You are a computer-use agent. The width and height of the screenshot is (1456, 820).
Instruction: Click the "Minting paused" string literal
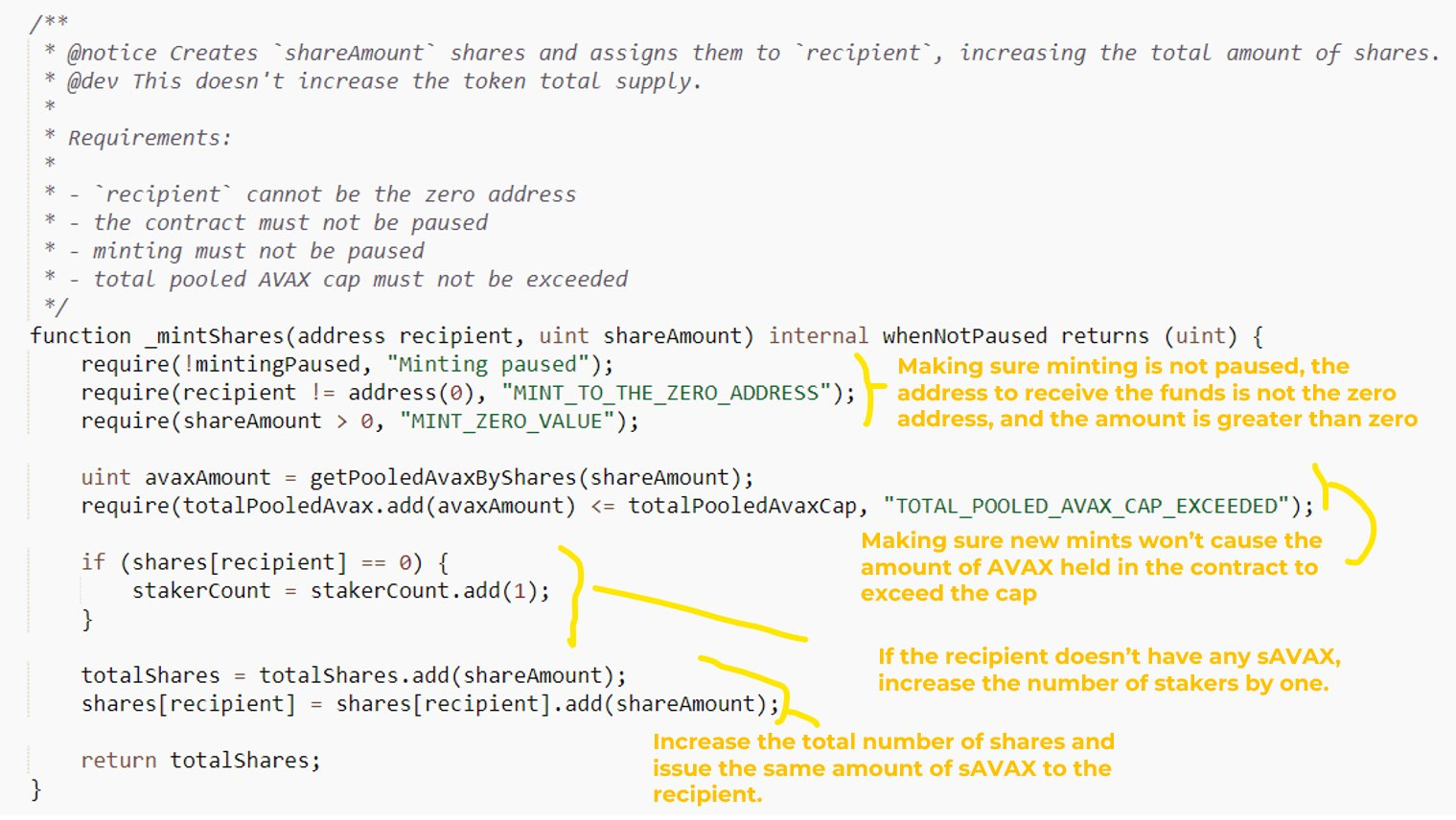[488, 365]
